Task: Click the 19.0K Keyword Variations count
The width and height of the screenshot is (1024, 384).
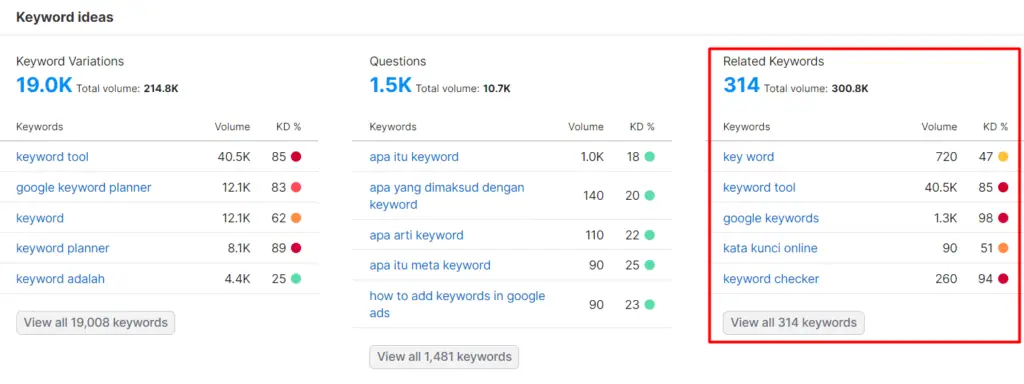Action: point(44,85)
